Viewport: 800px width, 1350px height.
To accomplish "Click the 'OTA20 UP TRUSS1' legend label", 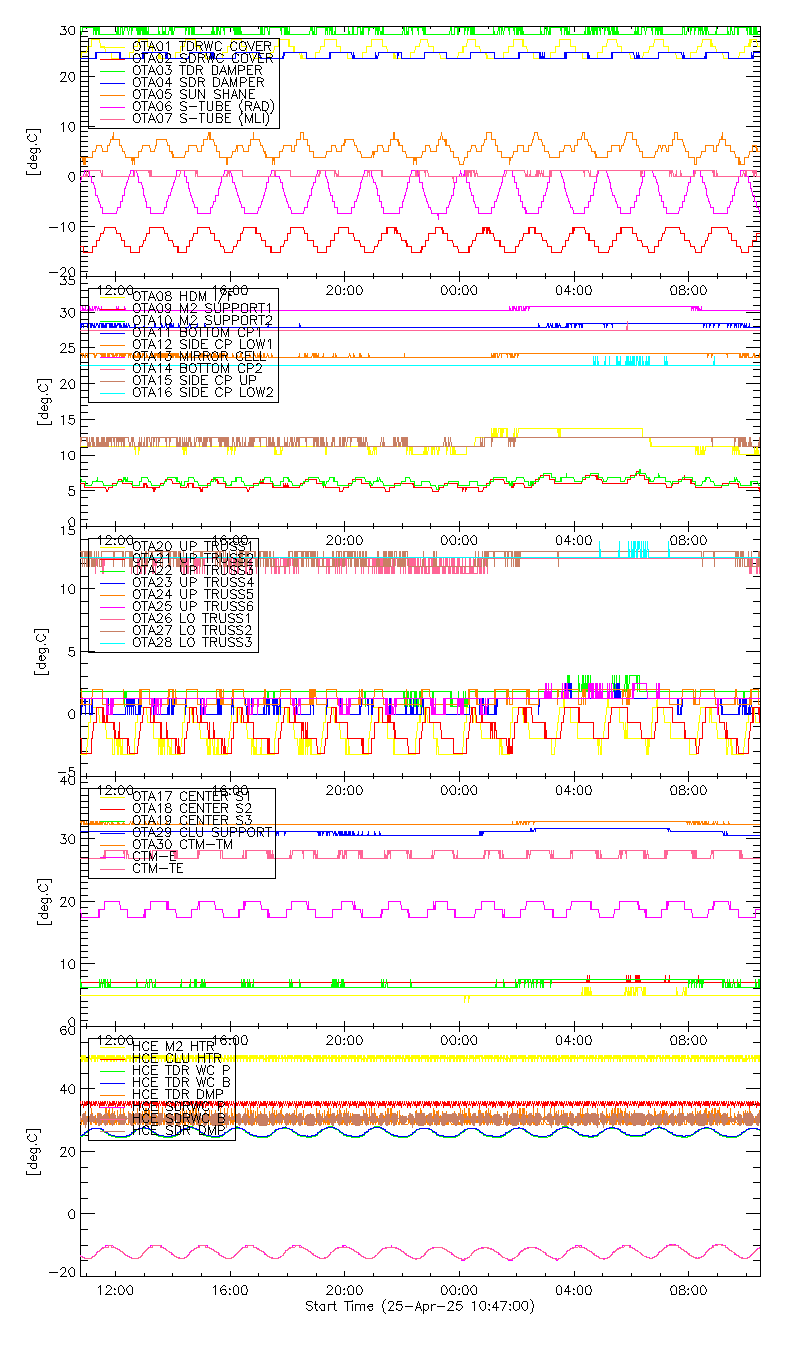I will tap(193, 546).
